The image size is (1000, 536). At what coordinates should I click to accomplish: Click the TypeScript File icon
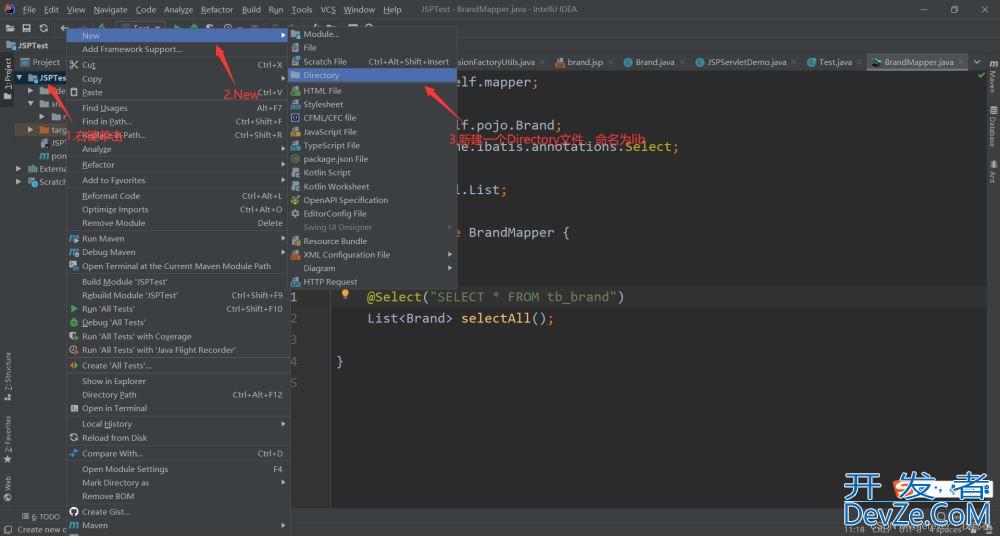295,145
